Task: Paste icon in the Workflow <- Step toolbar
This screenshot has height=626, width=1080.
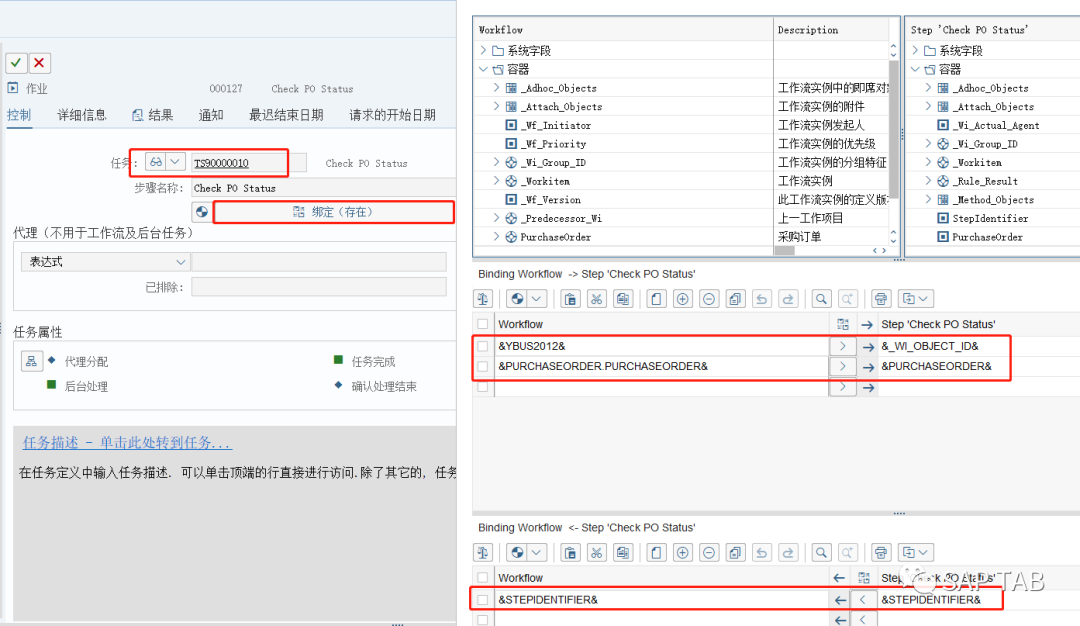Action: (x=570, y=552)
